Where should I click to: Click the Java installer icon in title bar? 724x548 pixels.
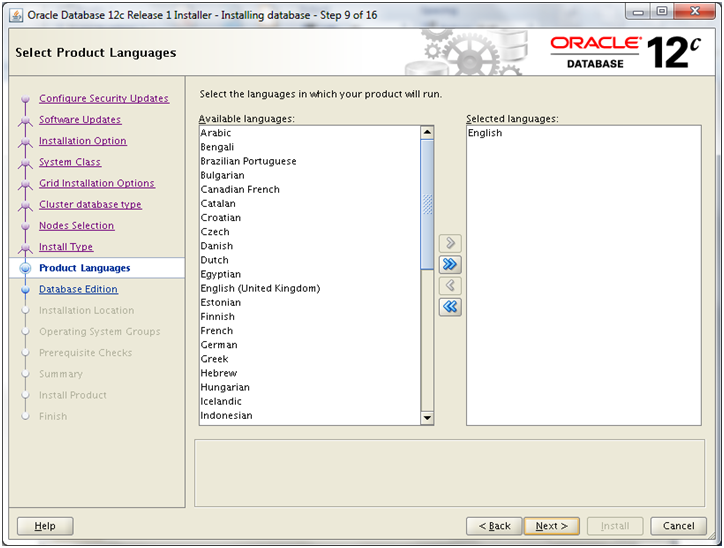[16, 15]
